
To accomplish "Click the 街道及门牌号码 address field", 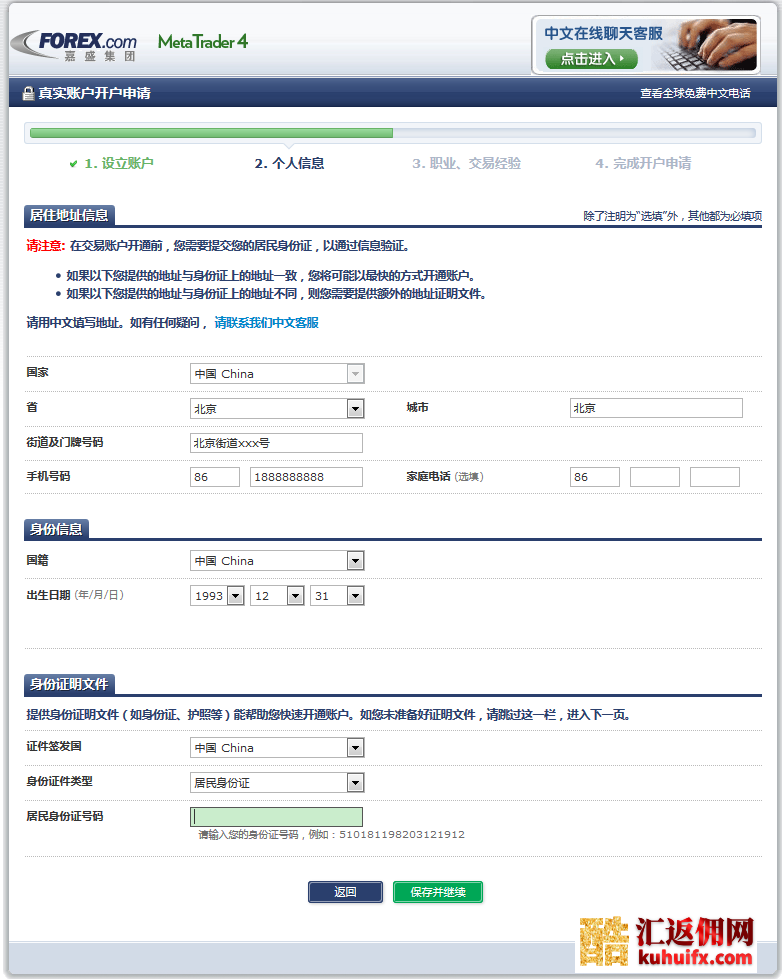I will (x=276, y=443).
